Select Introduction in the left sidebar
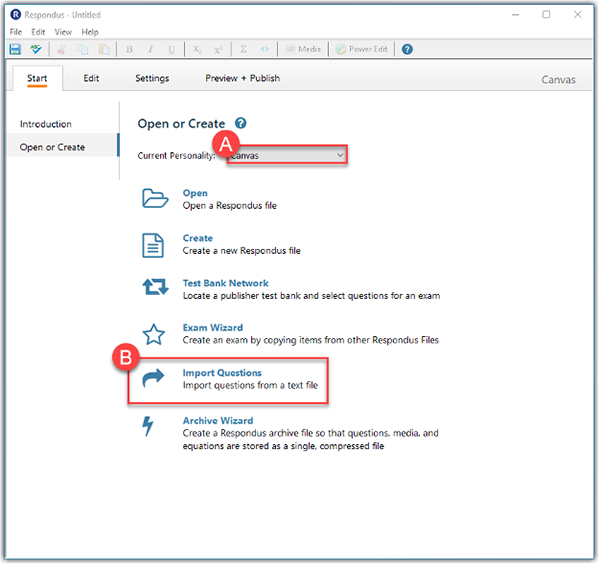 click(46, 124)
